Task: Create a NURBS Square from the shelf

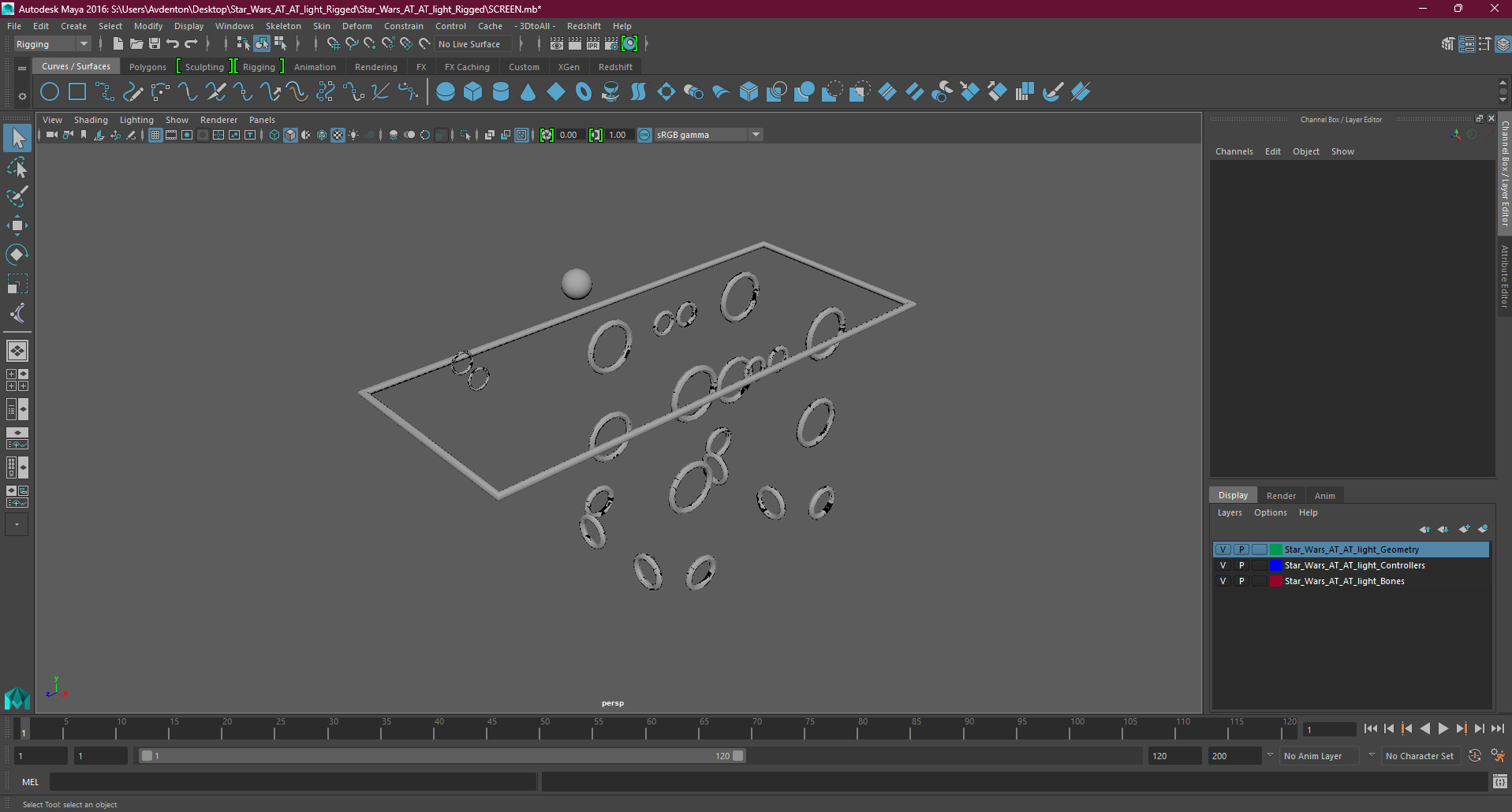Action: [77, 92]
